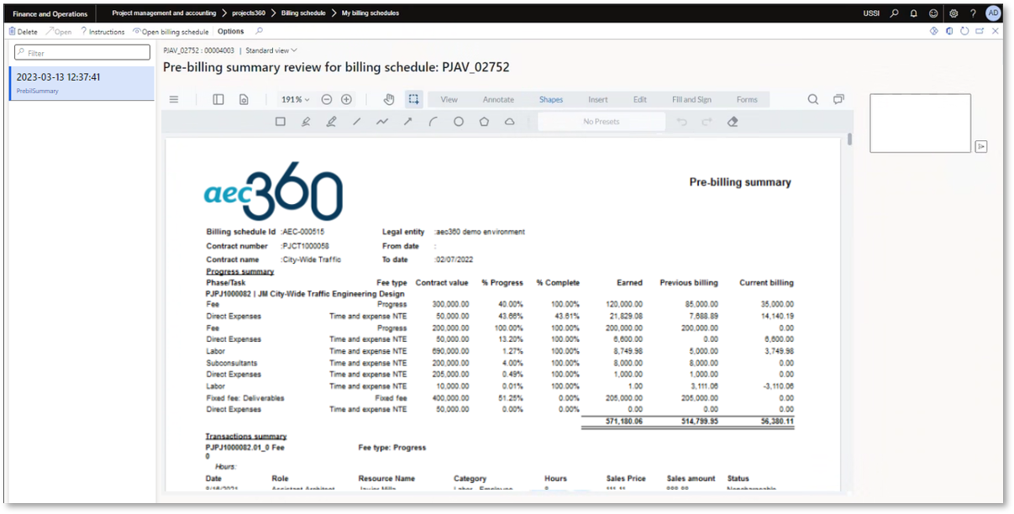Toggle the PDF left panel
The height and width of the screenshot is (514, 1014).
point(218,100)
